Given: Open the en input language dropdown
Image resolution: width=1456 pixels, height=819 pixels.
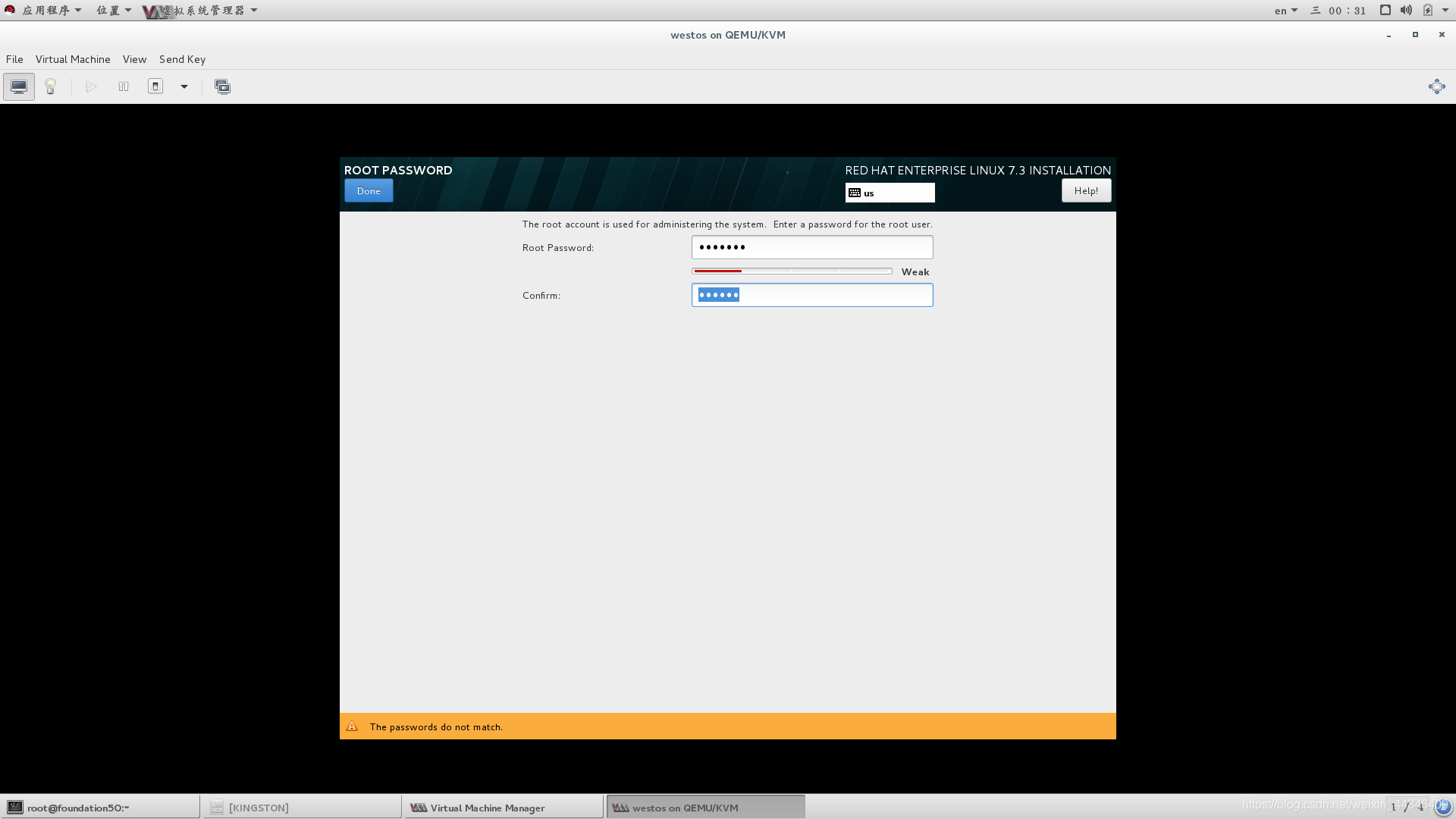Looking at the screenshot, I should pyautogui.click(x=1285, y=11).
